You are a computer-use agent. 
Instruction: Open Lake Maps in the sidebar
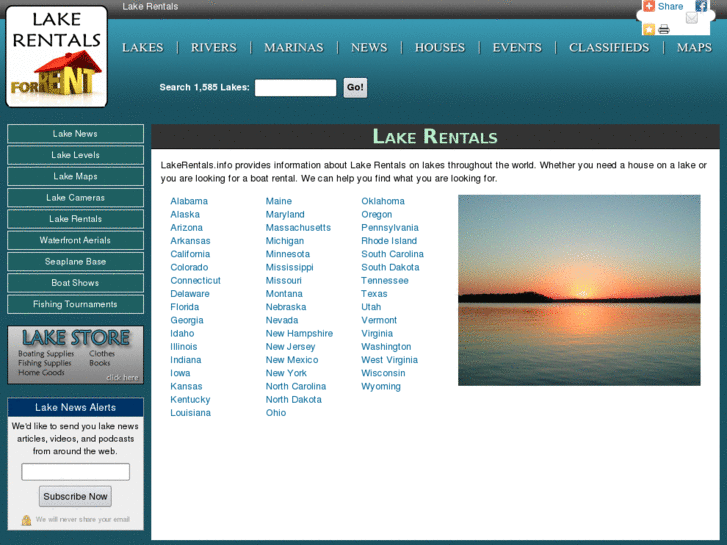[x=76, y=176]
